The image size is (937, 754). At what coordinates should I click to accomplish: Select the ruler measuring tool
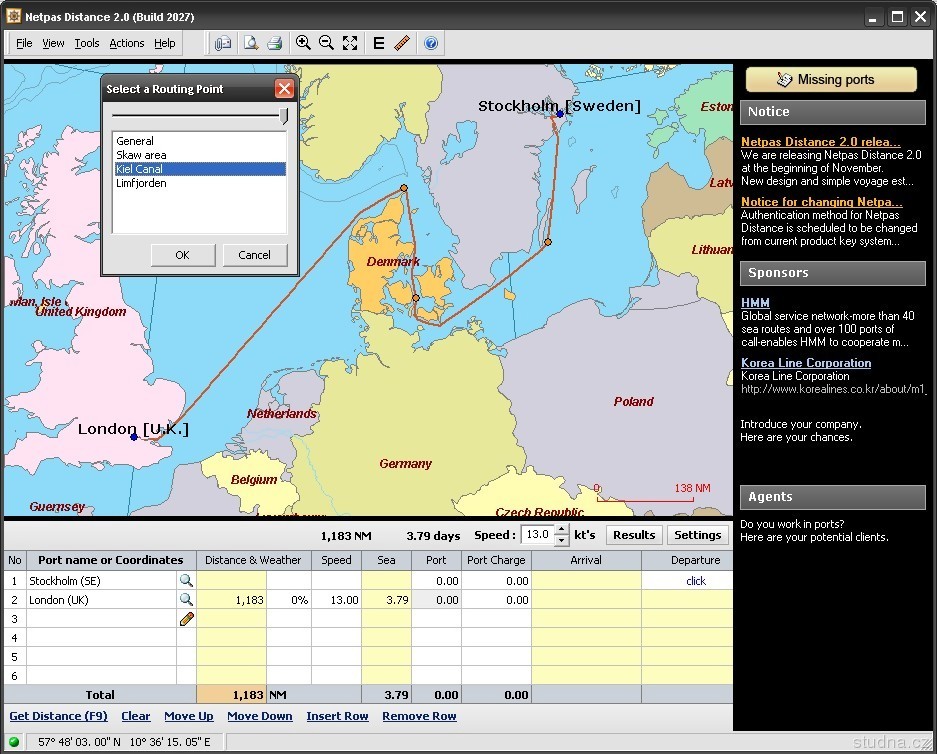402,43
